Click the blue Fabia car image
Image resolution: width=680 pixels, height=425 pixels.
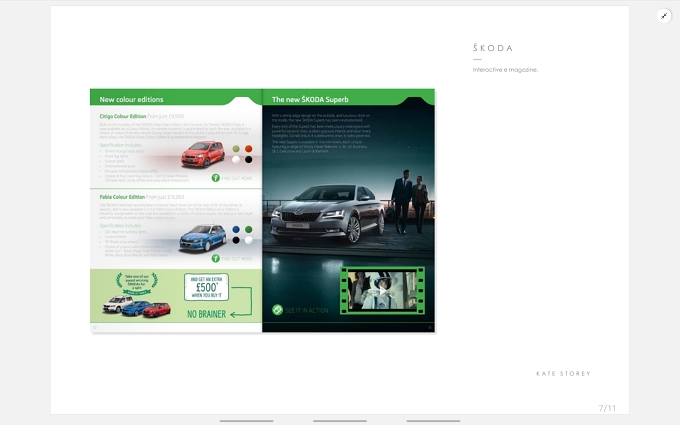pyautogui.click(x=203, y=237)
